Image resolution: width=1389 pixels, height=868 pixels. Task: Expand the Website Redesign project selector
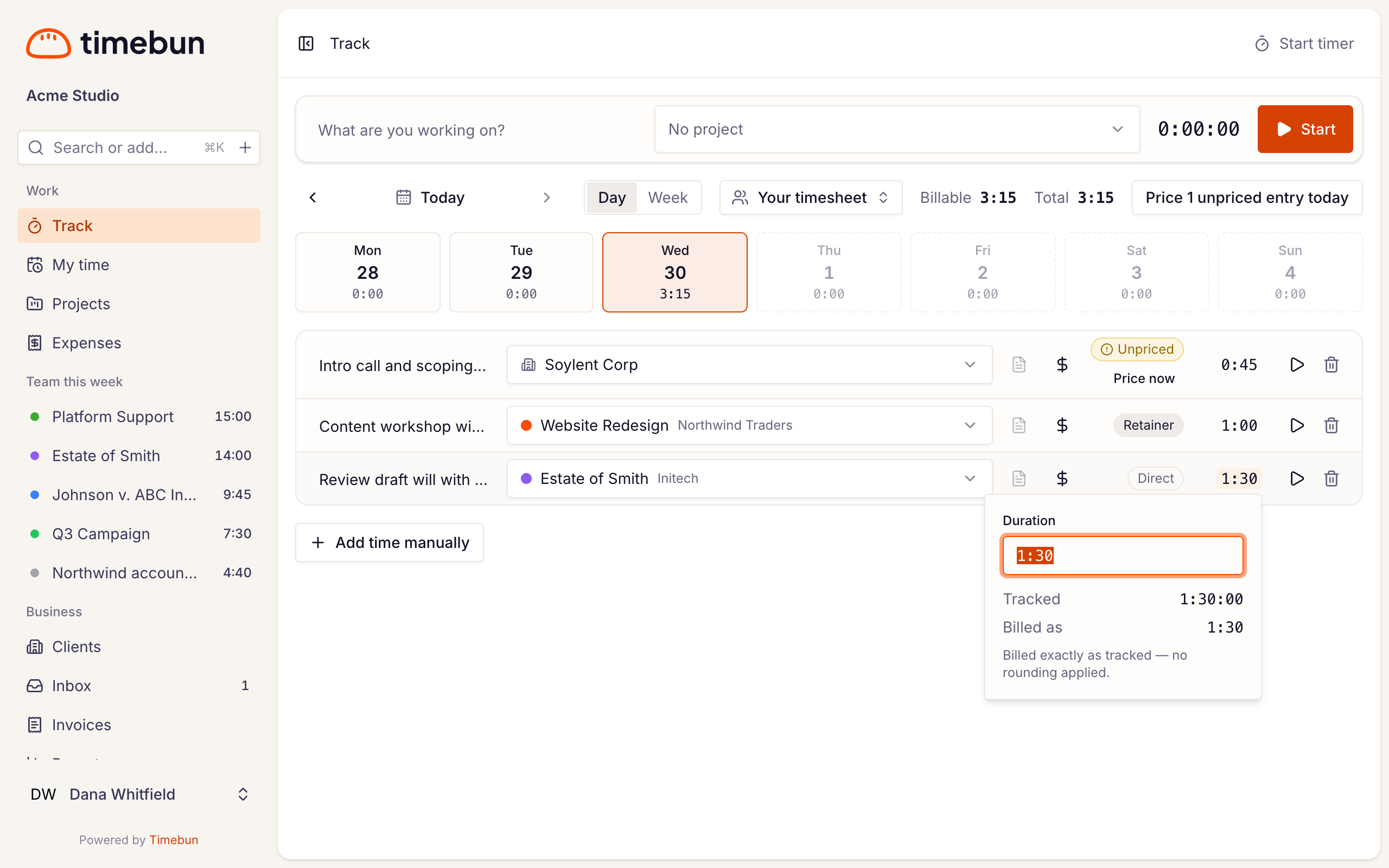click(749, 425)
